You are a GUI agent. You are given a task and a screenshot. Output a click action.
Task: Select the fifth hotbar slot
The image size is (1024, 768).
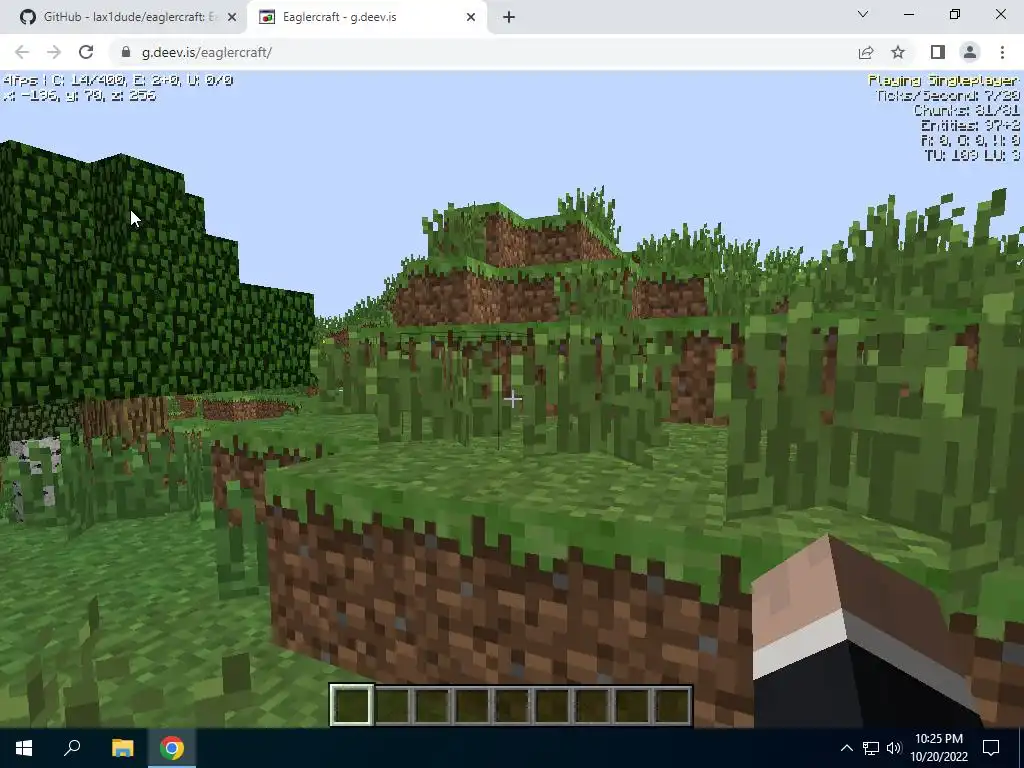point(512,705)
